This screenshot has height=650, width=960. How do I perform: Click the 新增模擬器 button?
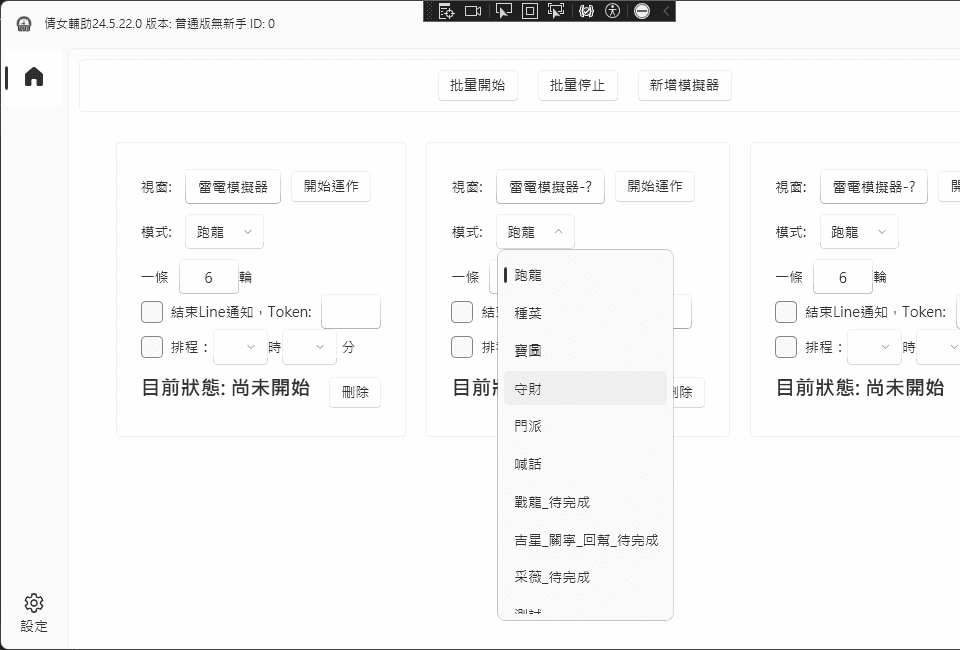(x=684, y=85)
